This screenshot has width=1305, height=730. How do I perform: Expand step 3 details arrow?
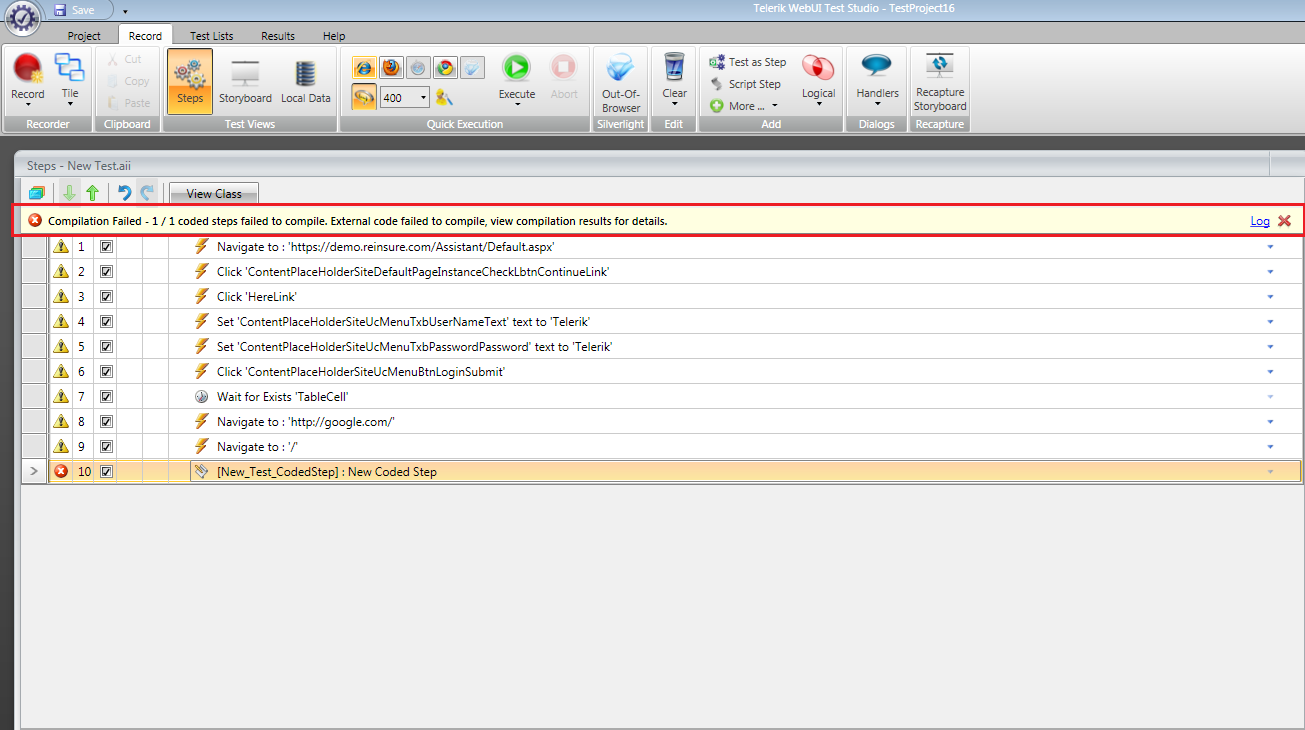click(x=1270, y=296)
